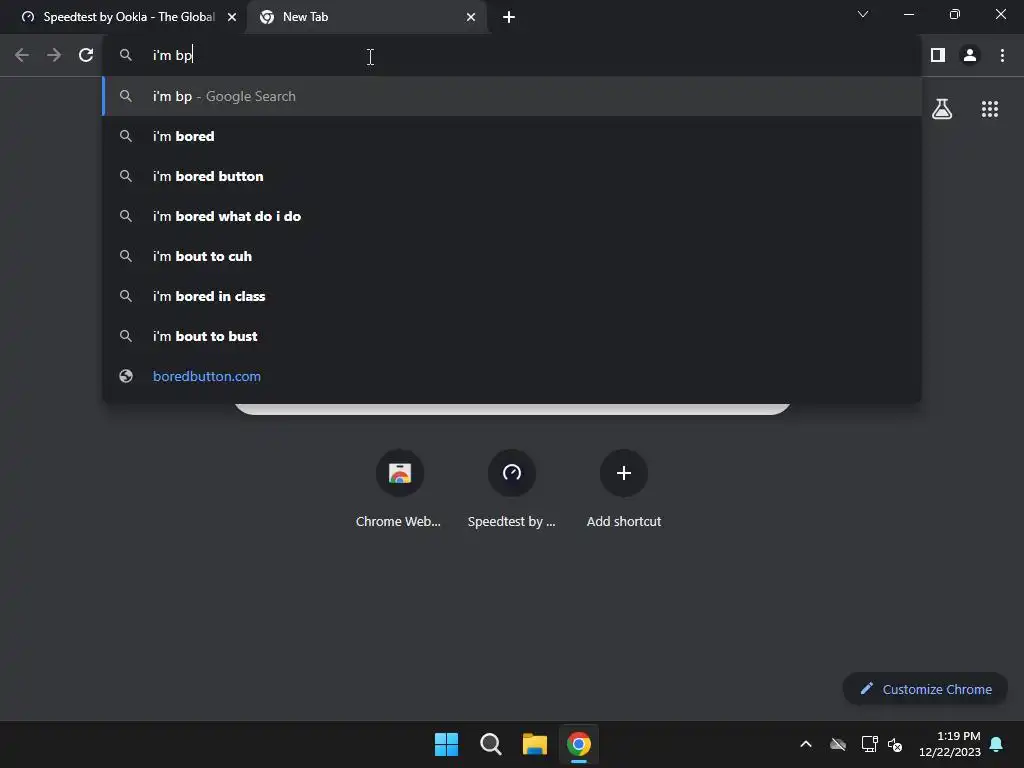Viewport: 1024px width, 768px height.
Task: Open the Google apps grid
Action: 990,109
